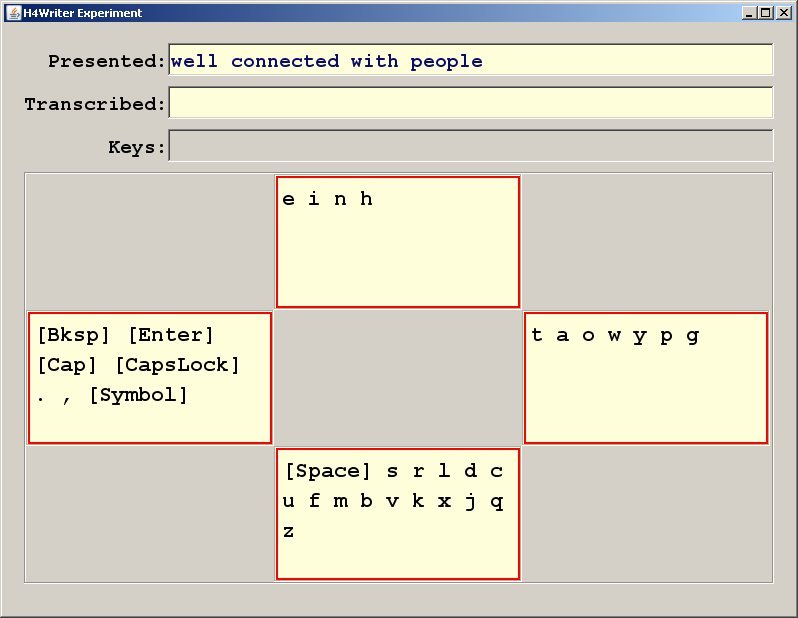798x618 pixels.
Task: Click the Presented text field
Action: pos(470,60)
